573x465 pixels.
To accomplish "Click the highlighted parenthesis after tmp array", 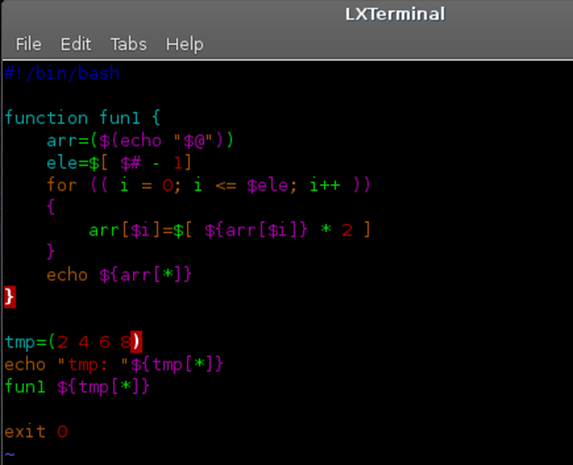I will point(136,342).
